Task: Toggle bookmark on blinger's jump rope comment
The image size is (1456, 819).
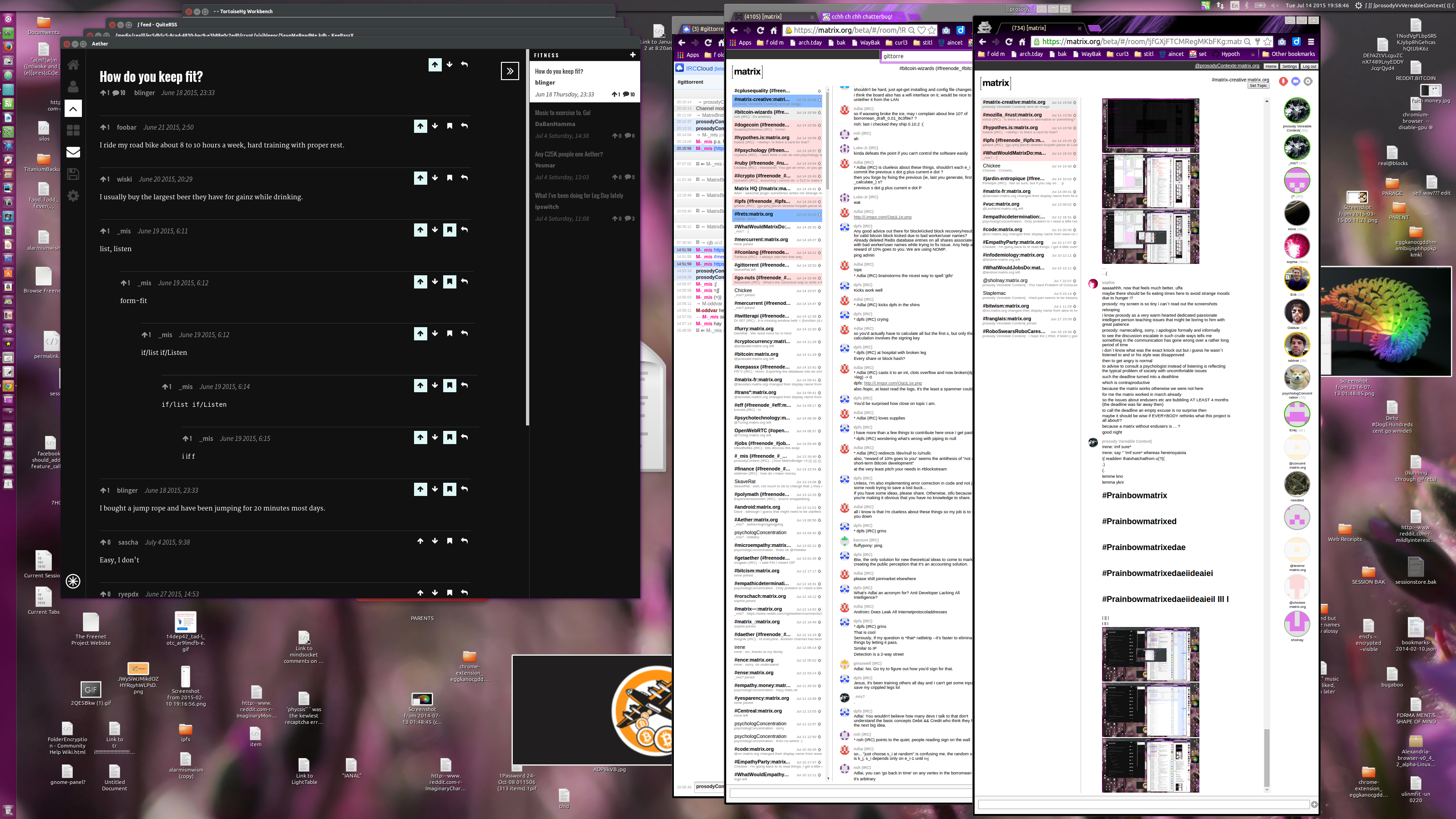Action: point(450,490)
